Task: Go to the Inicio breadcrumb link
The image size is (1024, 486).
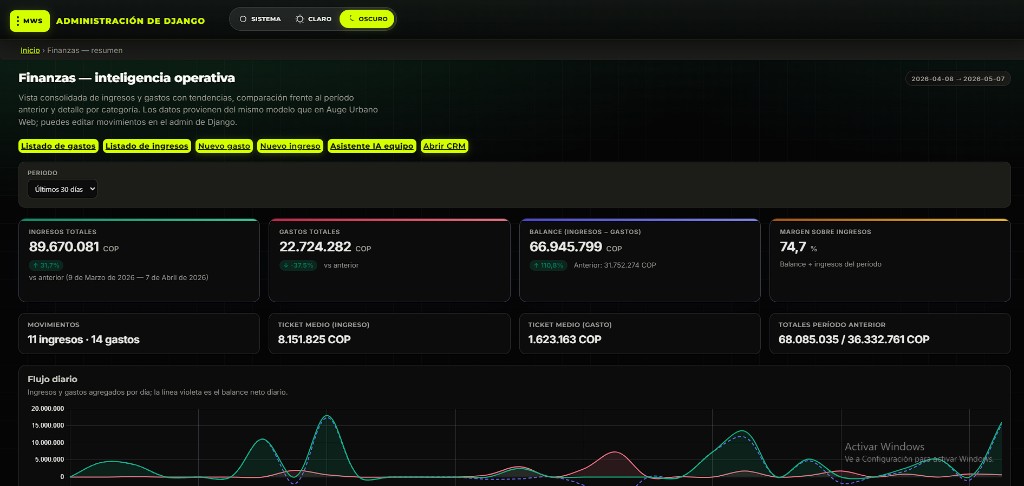Action: (x=30, y=50)
